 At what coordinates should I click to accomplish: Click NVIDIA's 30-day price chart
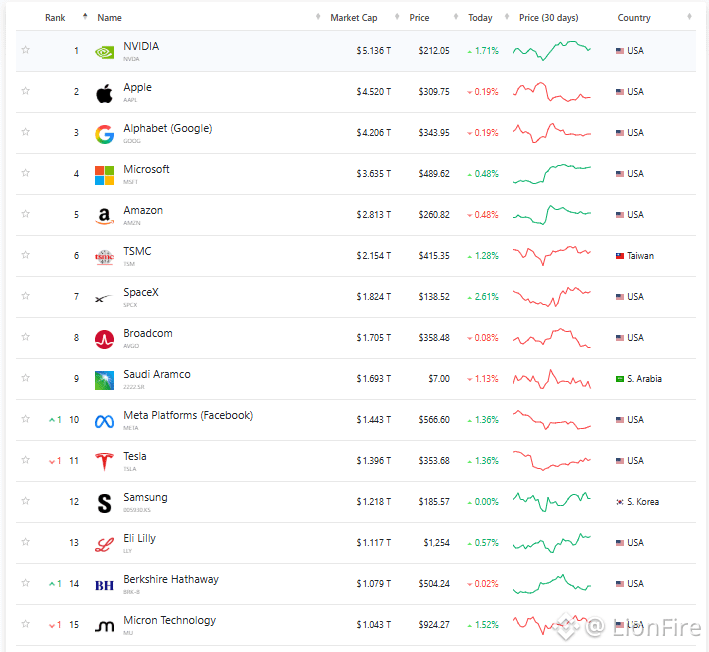[x=552, y=51]
